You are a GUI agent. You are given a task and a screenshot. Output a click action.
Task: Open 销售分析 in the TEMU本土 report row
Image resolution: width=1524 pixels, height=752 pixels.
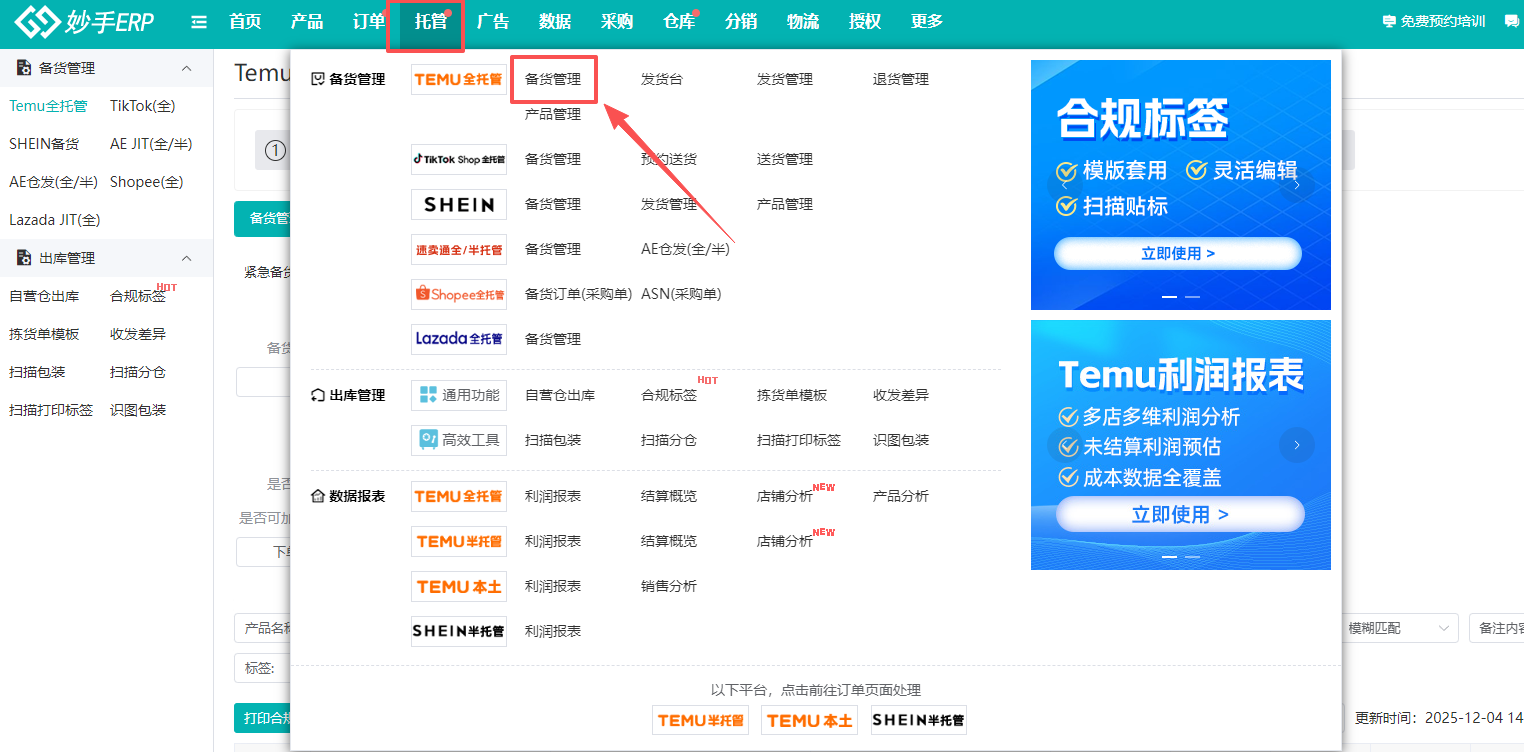(669, 586)
